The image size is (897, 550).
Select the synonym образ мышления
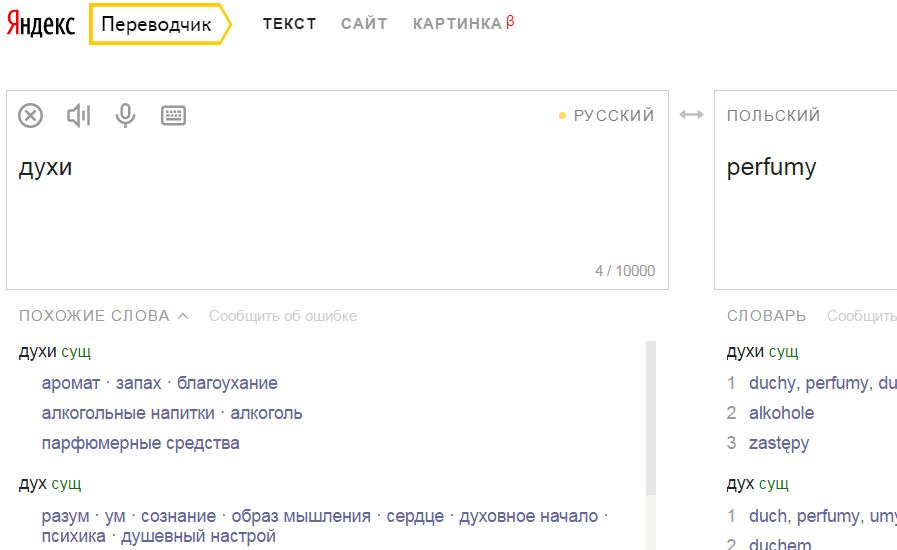(x=301, y=516)
